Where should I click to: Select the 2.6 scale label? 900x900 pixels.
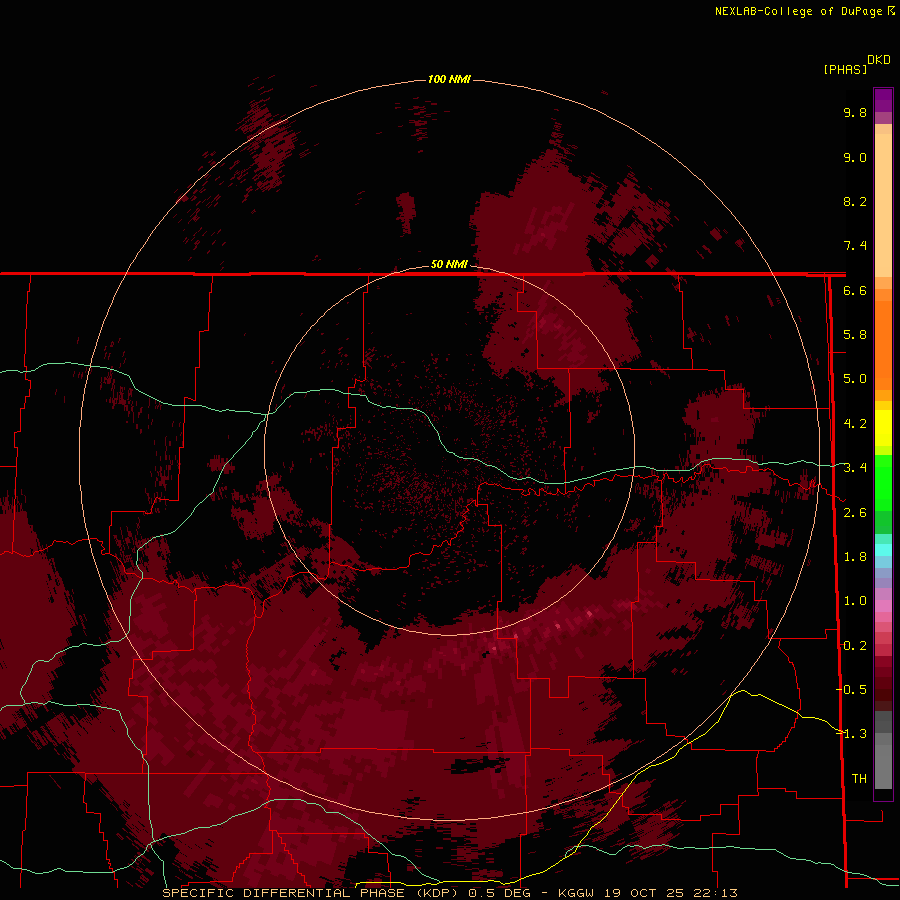click(x=855, y=512)
